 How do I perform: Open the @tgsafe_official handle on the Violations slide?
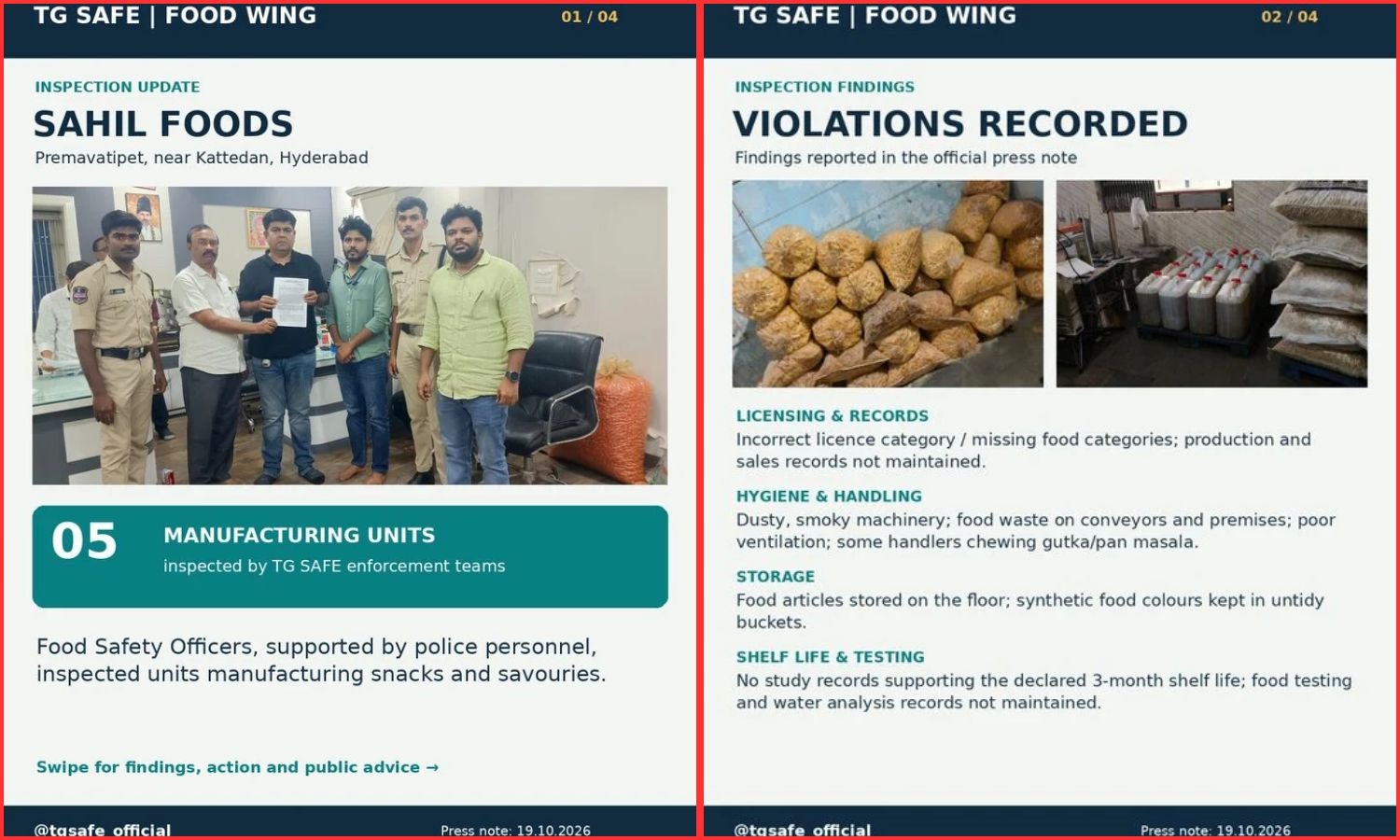[803, 830]
